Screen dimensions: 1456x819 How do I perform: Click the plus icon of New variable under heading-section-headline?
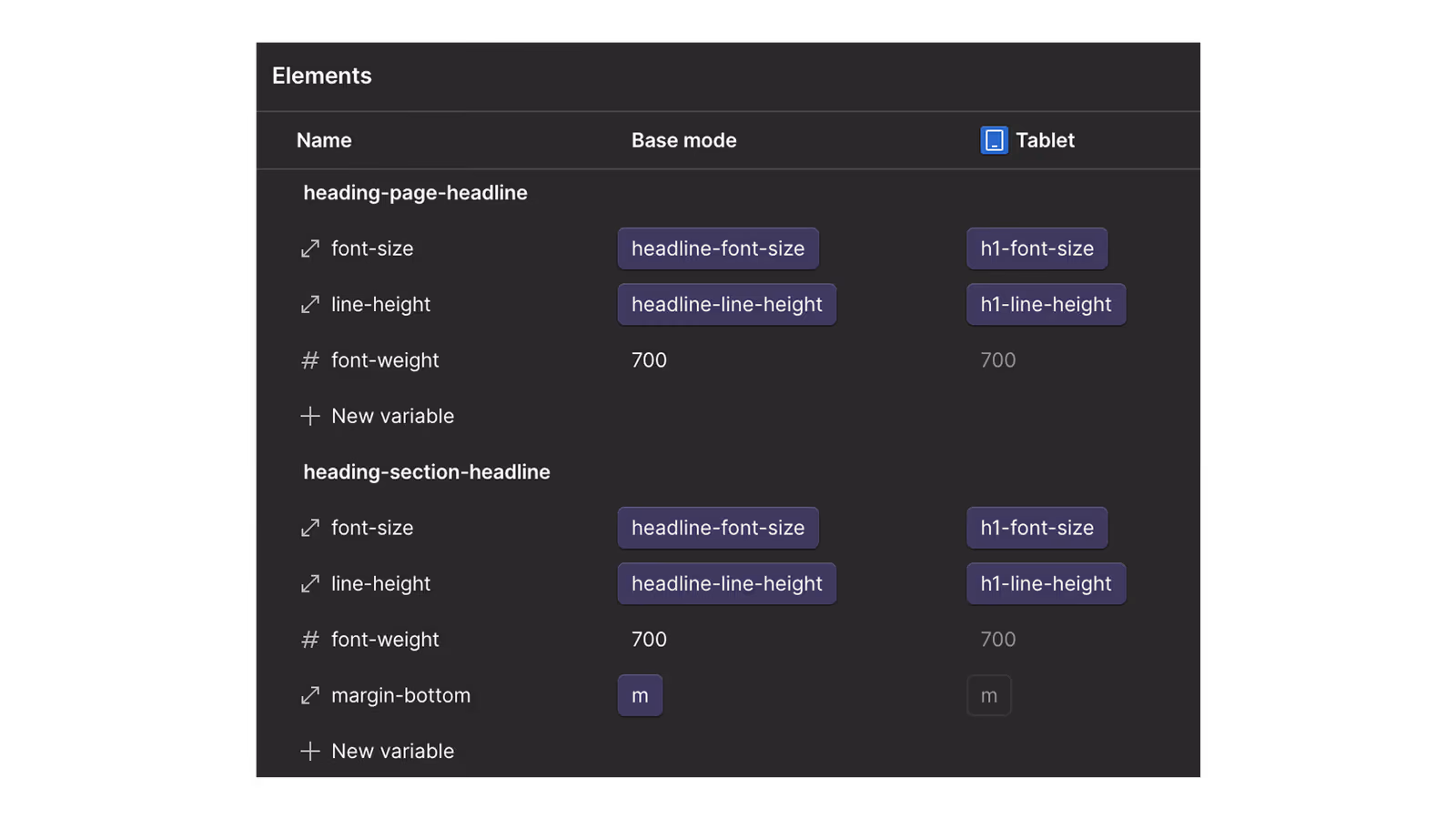coord(310,751)
